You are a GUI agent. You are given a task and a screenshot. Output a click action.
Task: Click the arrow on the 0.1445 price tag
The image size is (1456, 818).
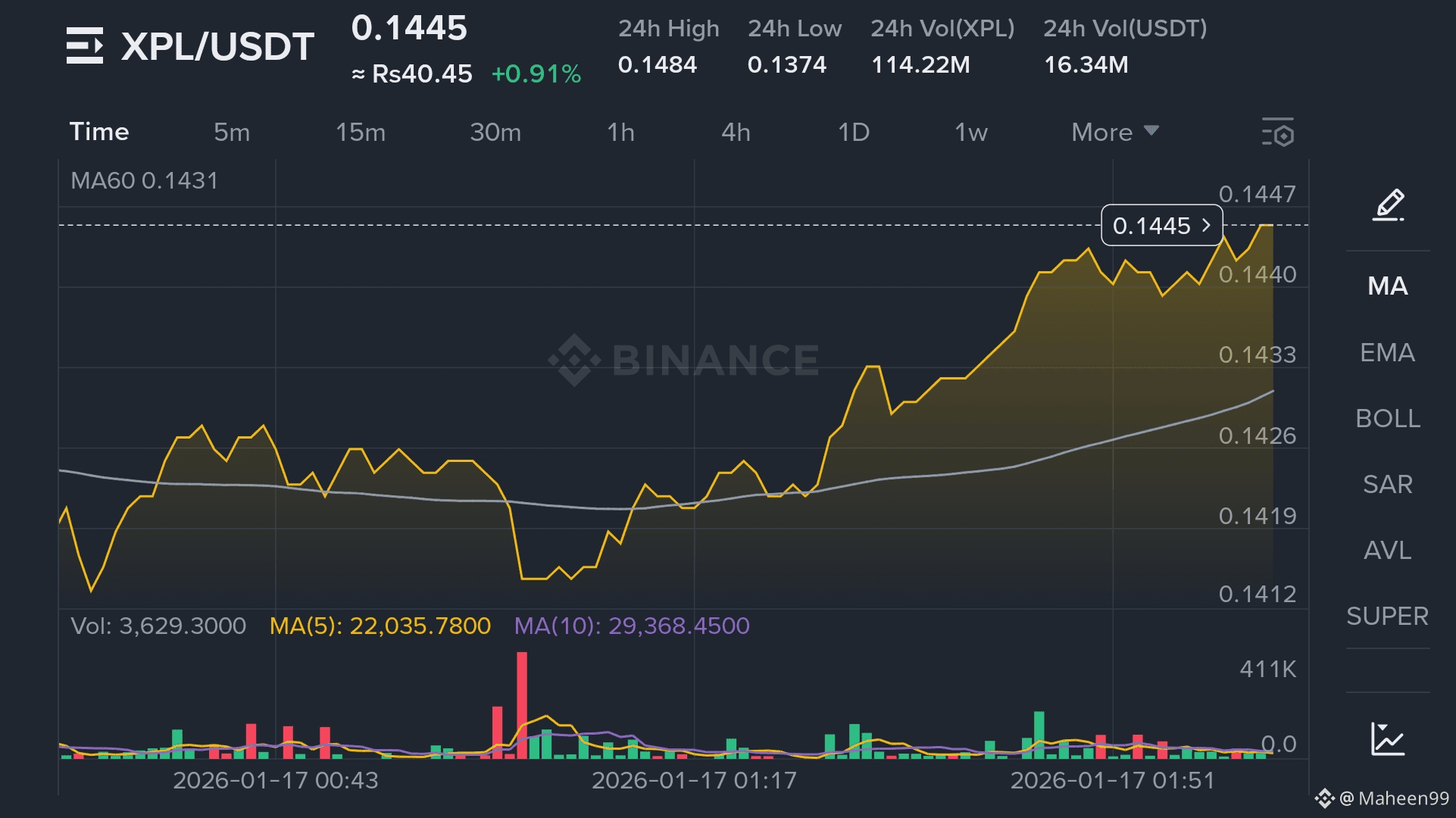[x=1206, y=226]
